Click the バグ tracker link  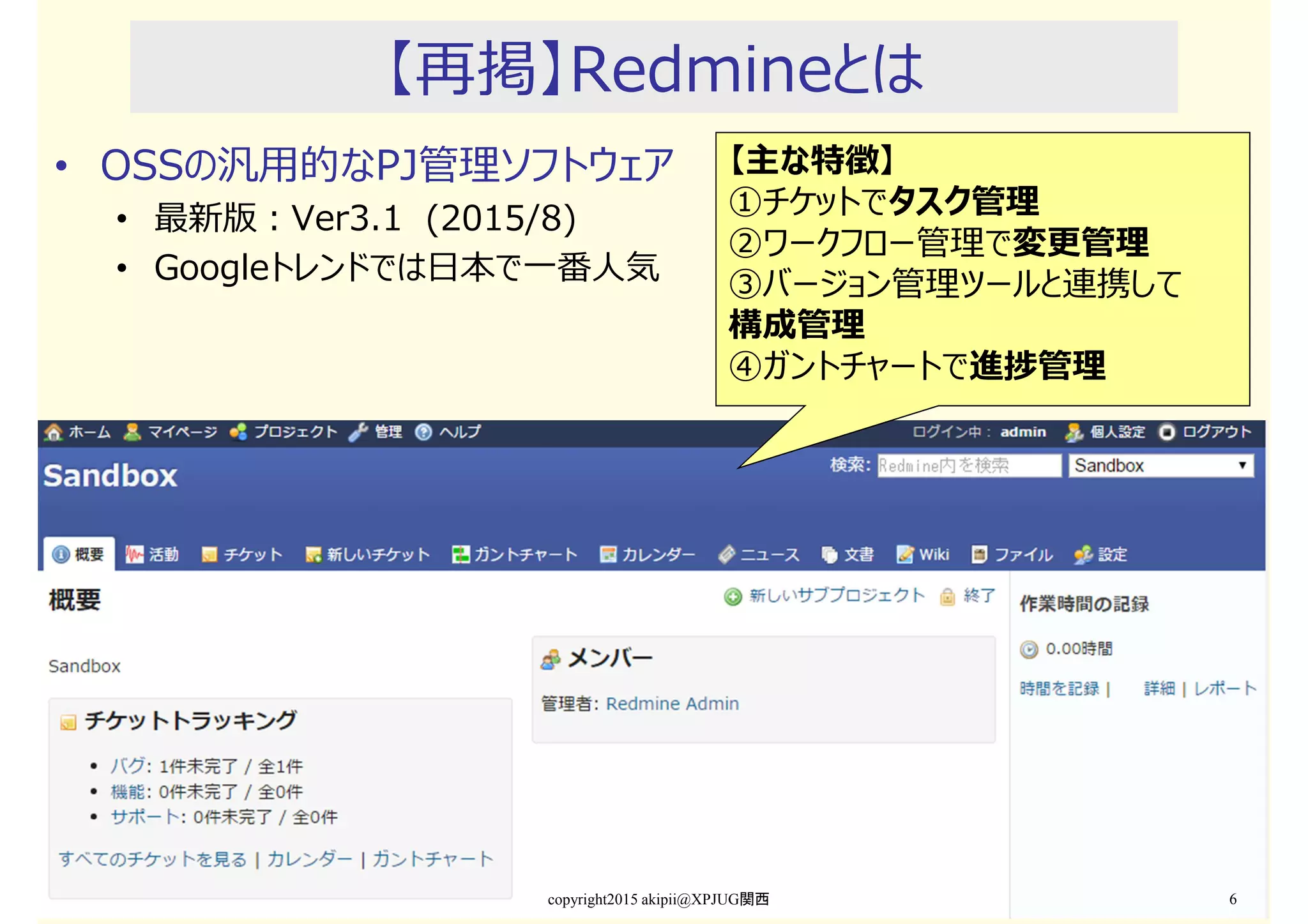(128, 766)
